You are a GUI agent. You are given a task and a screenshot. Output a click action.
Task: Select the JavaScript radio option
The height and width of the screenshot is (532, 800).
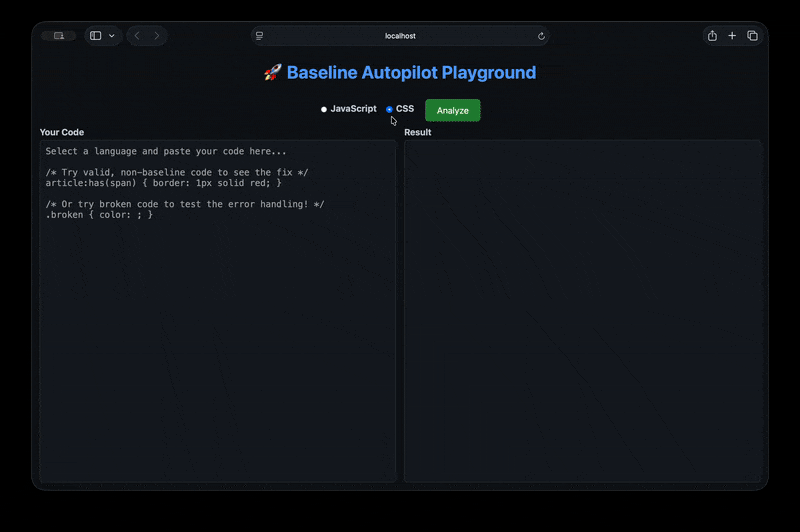323,109
